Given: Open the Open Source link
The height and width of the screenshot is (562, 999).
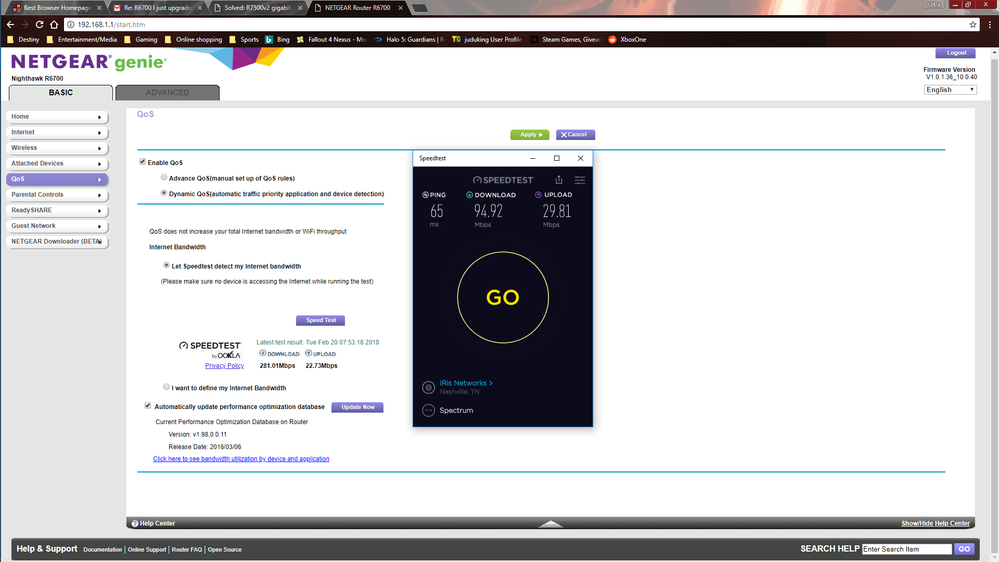Looking at the screenshot, I should (224, 549).
